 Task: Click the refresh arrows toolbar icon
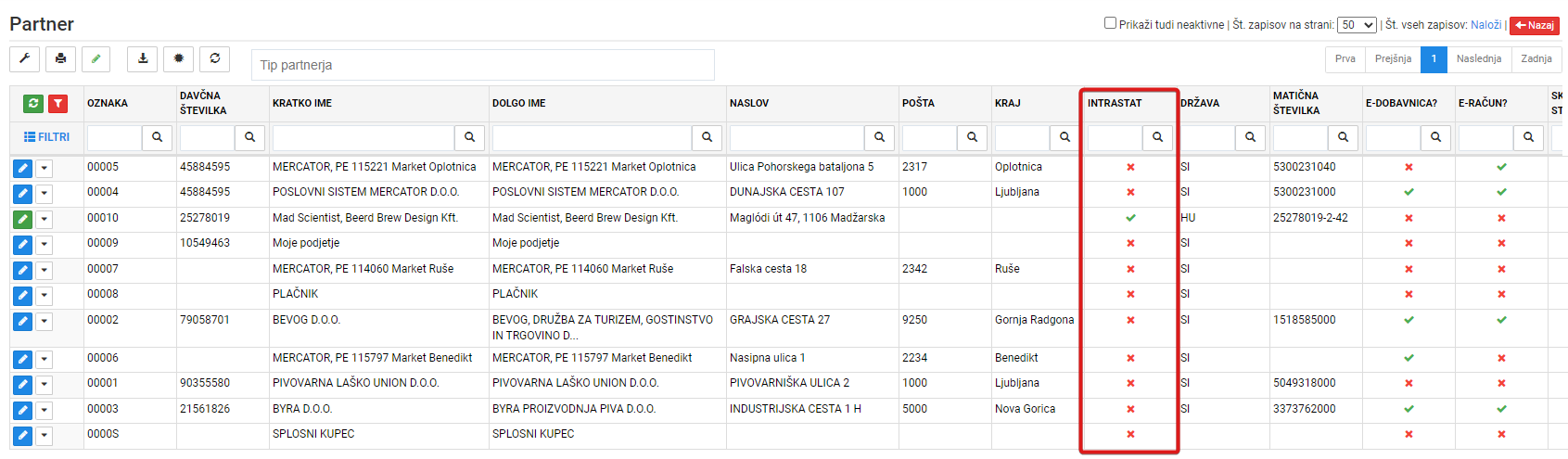point(215,58)
